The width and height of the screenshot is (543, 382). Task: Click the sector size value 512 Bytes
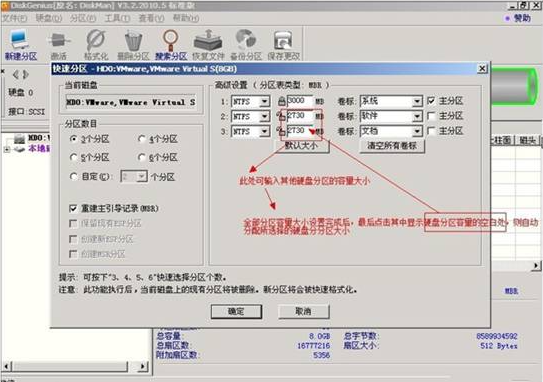point(499,345)
